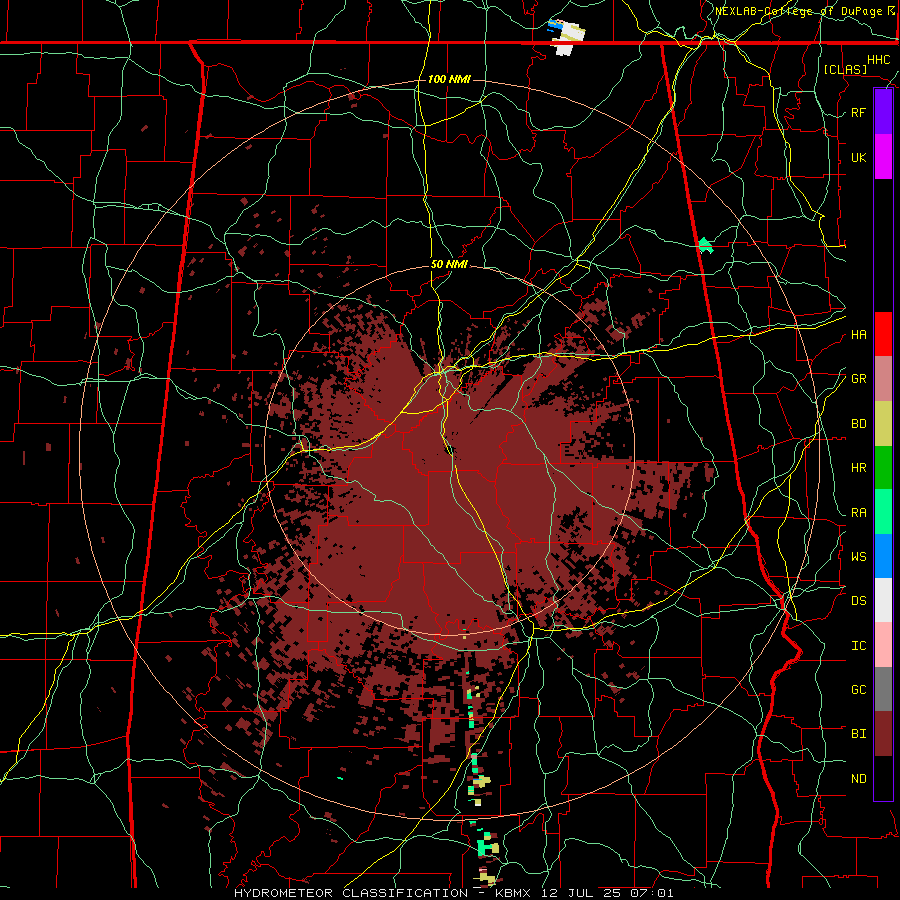Click the HYDROMETEOR CLASSIFICATION title text
The image size is (900, 900).
351,893
